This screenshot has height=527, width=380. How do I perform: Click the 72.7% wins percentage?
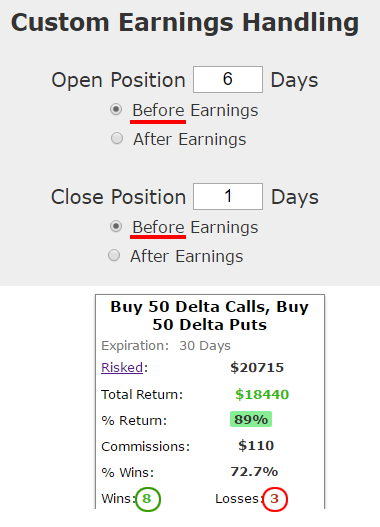pos(254,472)
